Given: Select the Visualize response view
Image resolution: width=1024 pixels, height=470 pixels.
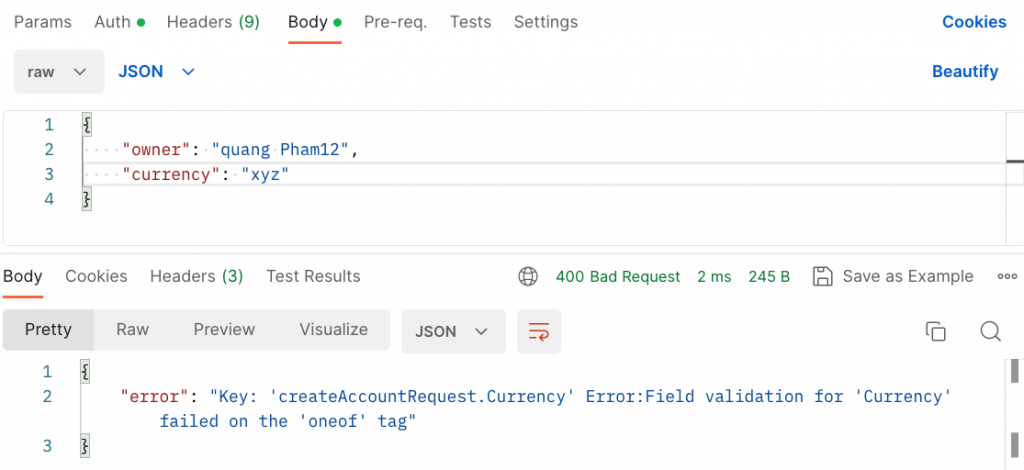Looking at the screenshot, I should (333, 329).
